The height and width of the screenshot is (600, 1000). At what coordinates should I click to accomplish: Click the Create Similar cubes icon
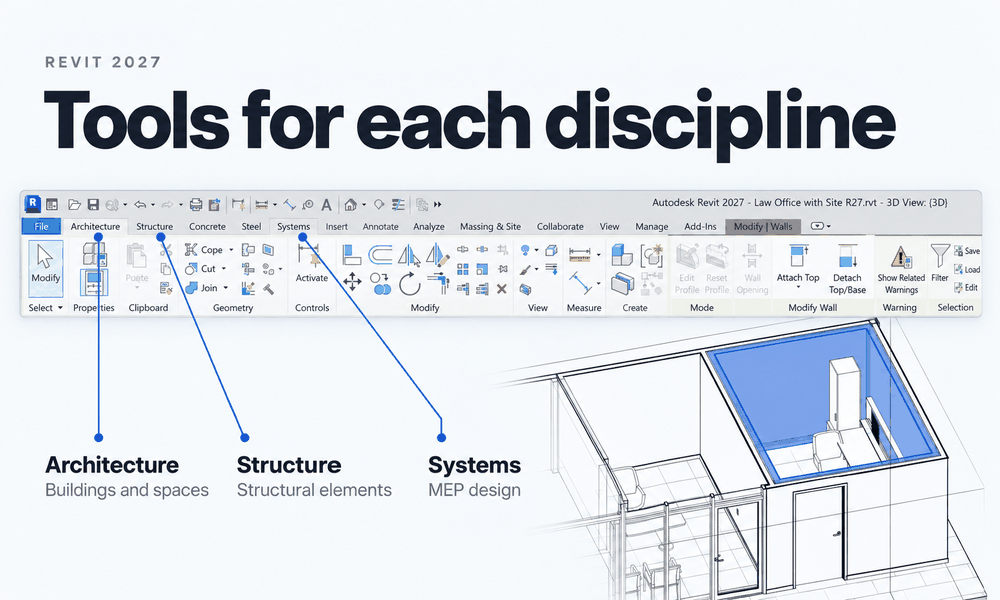coord(622,254)
